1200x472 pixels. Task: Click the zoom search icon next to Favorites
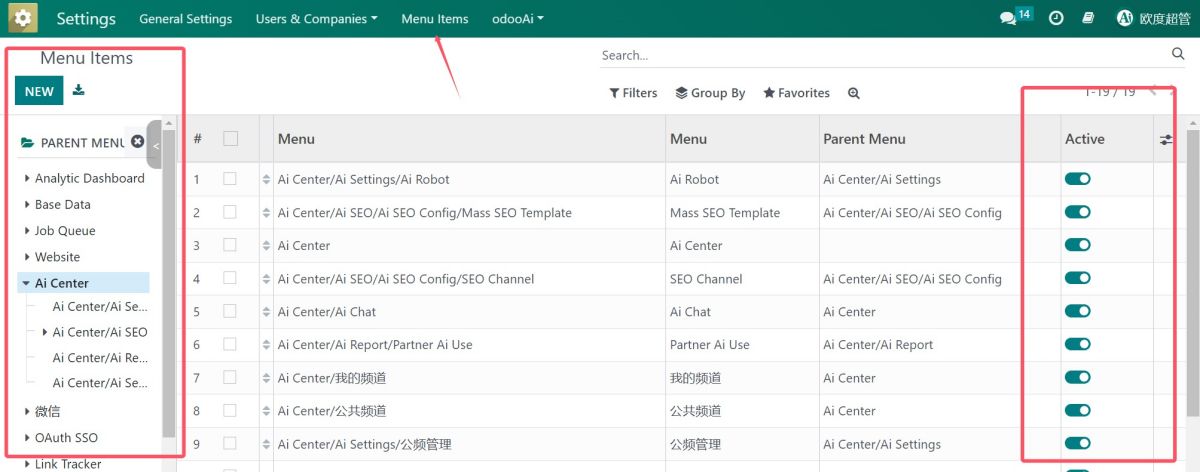tap(853, 93)
